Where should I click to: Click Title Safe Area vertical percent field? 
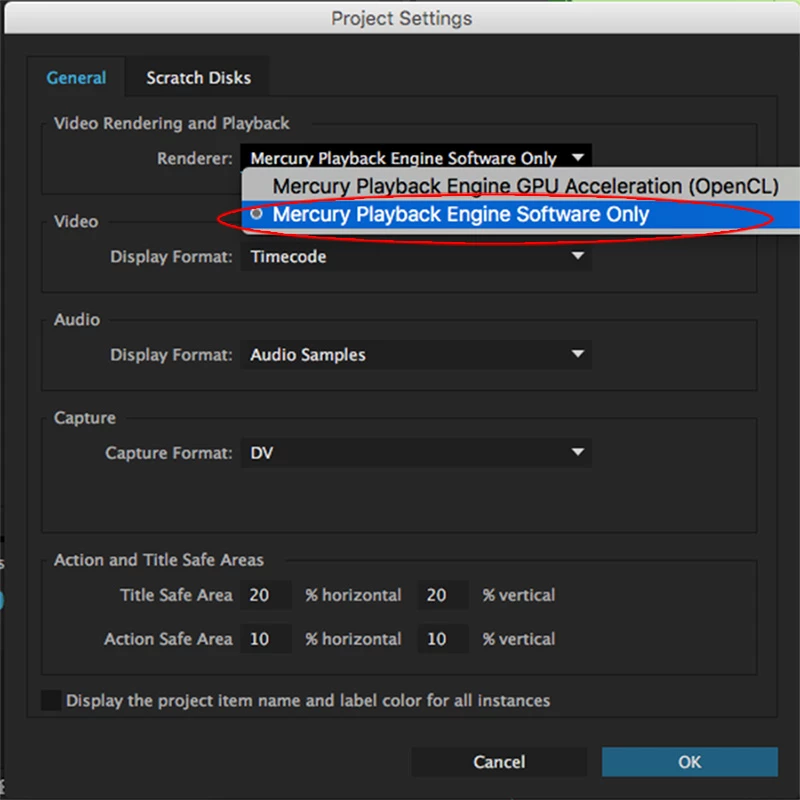443,595
